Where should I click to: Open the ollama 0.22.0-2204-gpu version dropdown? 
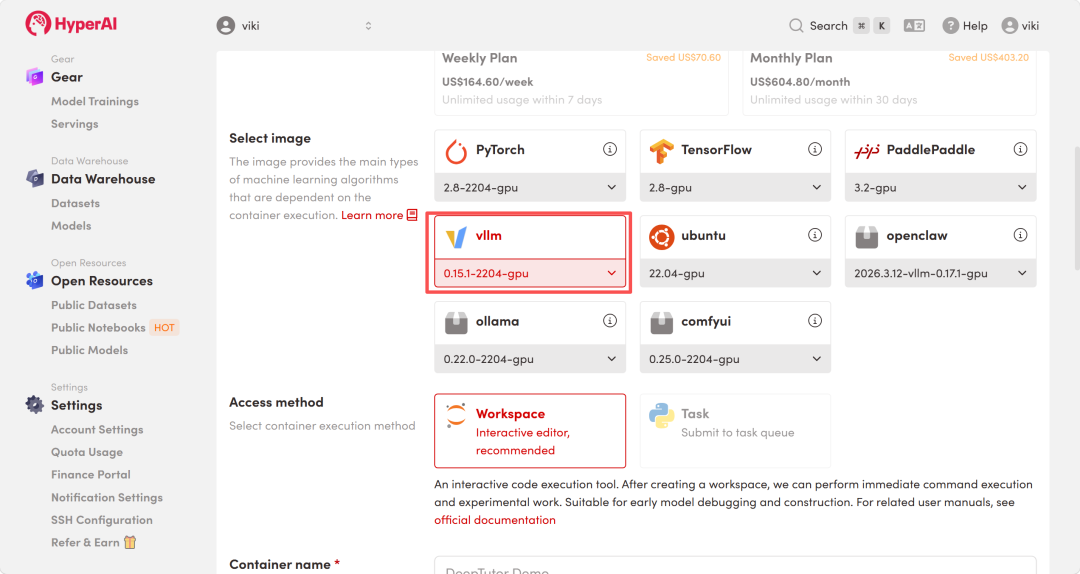[530, 359]
